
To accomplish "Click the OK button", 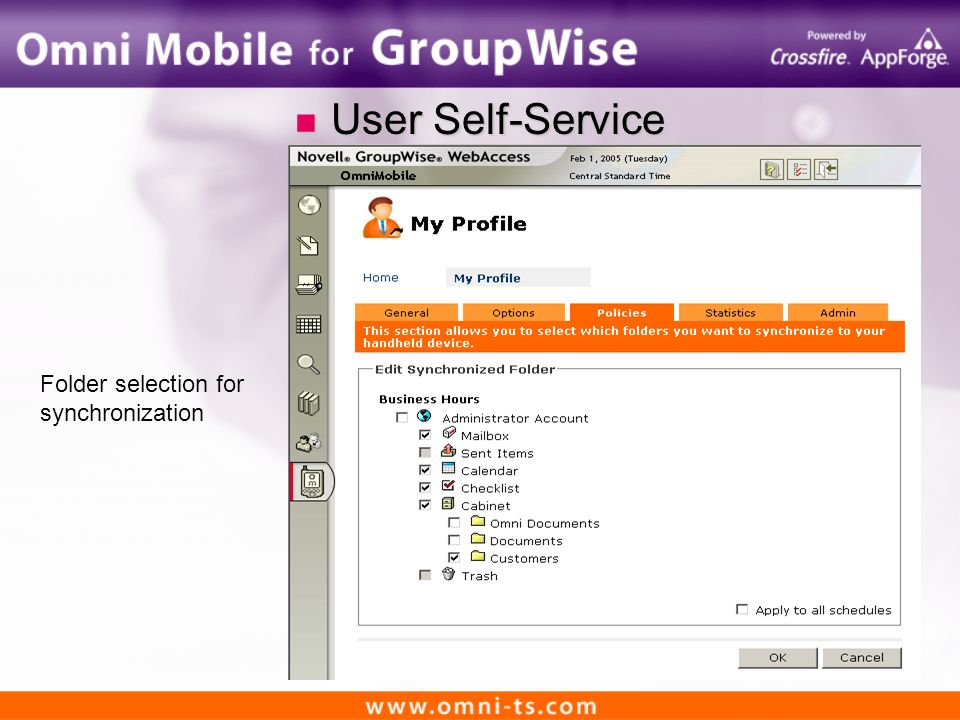I will [x=778, y=658].
